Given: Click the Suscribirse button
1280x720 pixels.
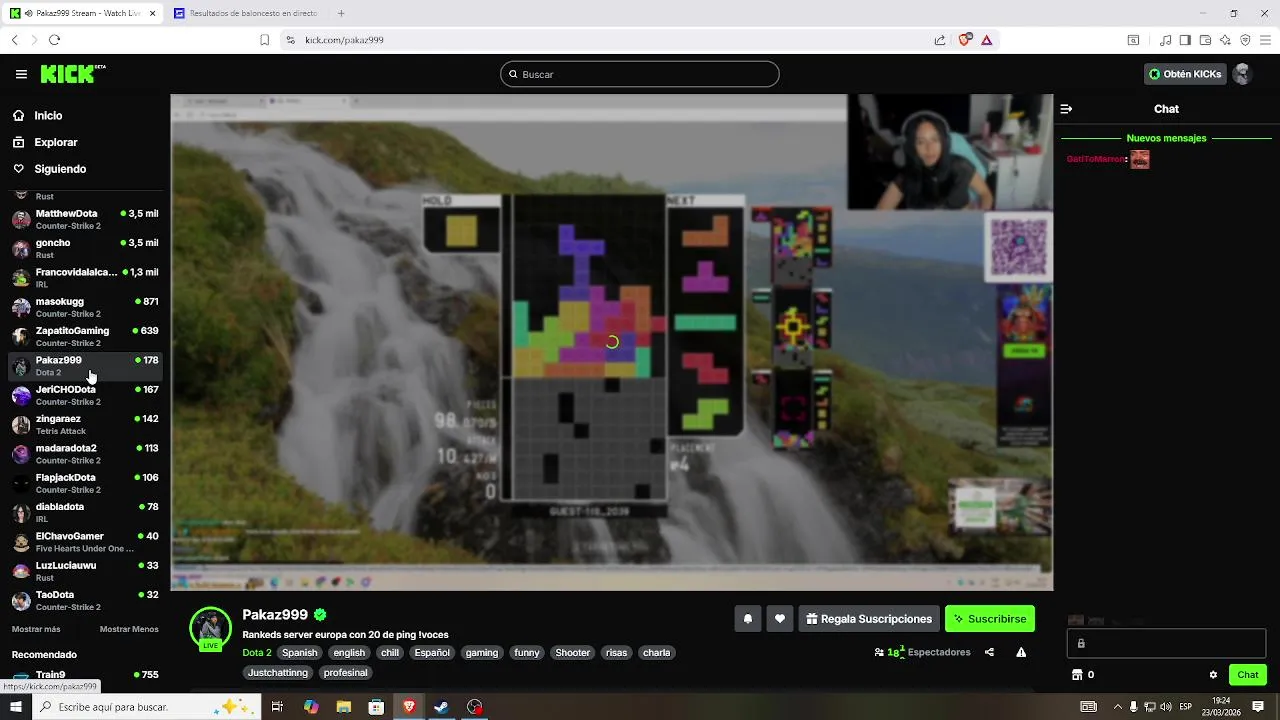Looking at the screenshot, I should point(989,619).
